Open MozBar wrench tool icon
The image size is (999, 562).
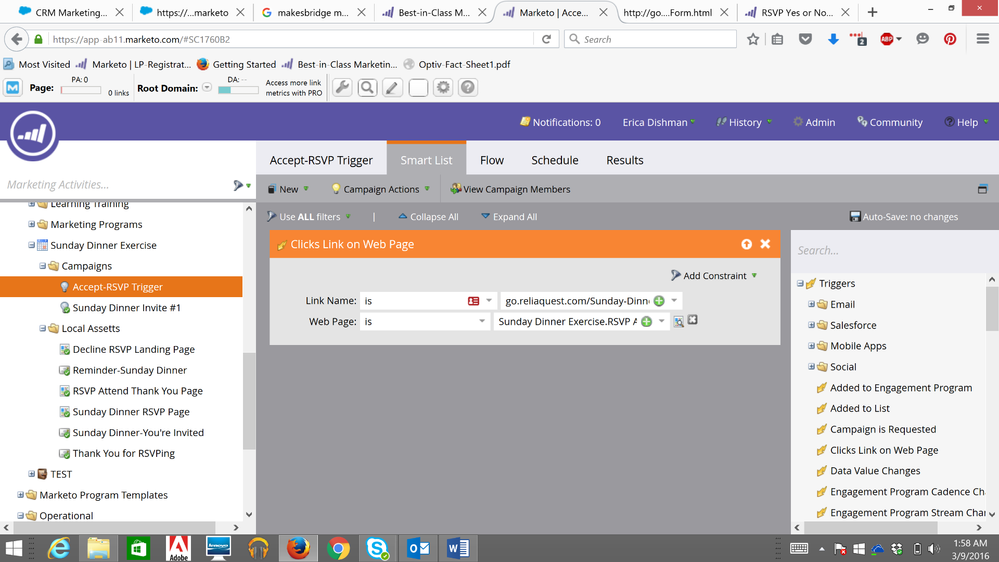(342, 87)
